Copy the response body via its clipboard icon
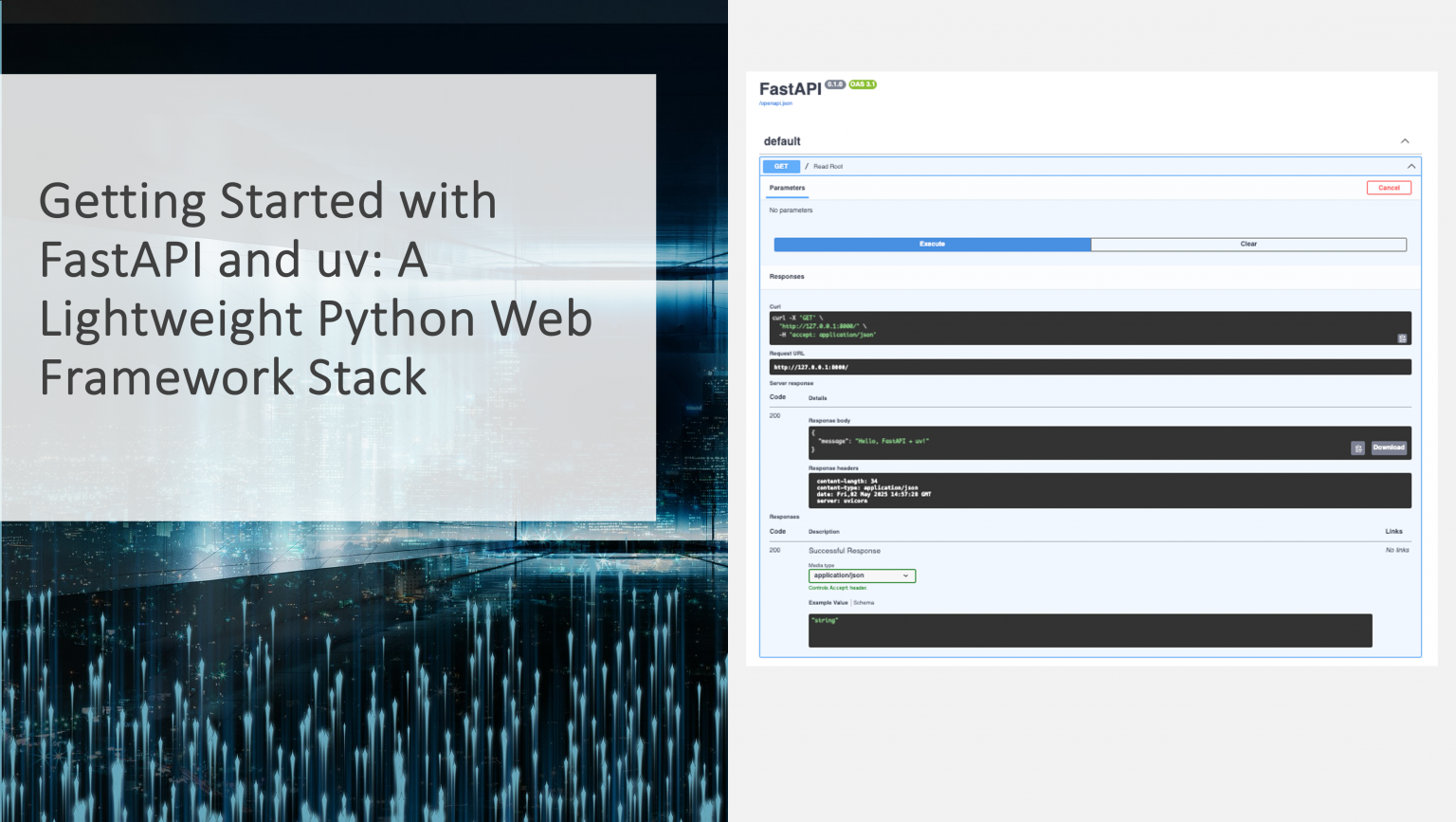 [x=1357, y=448]
